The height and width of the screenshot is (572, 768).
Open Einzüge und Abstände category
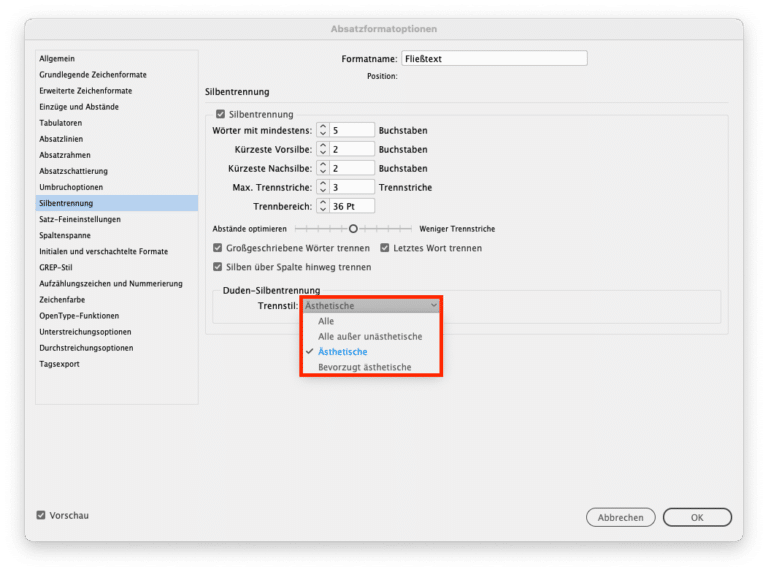click(117, 107)
